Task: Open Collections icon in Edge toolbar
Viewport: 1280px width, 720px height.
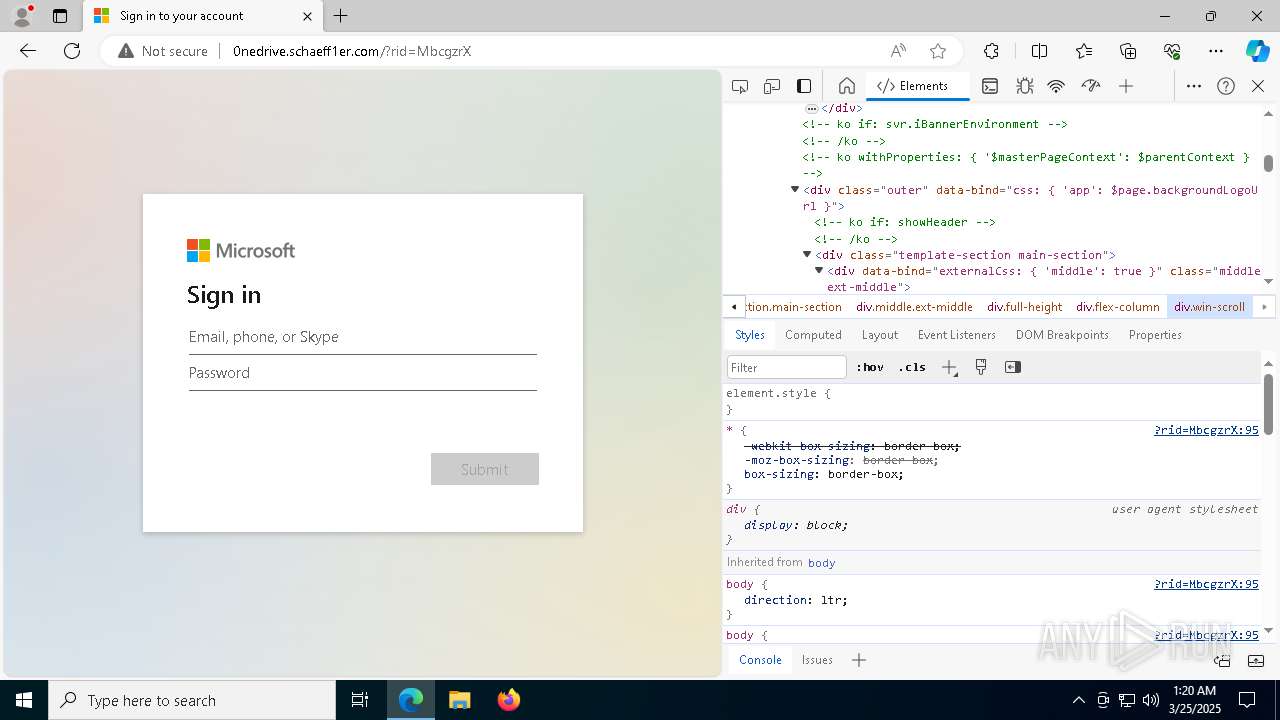Action: click(1128, 51)
